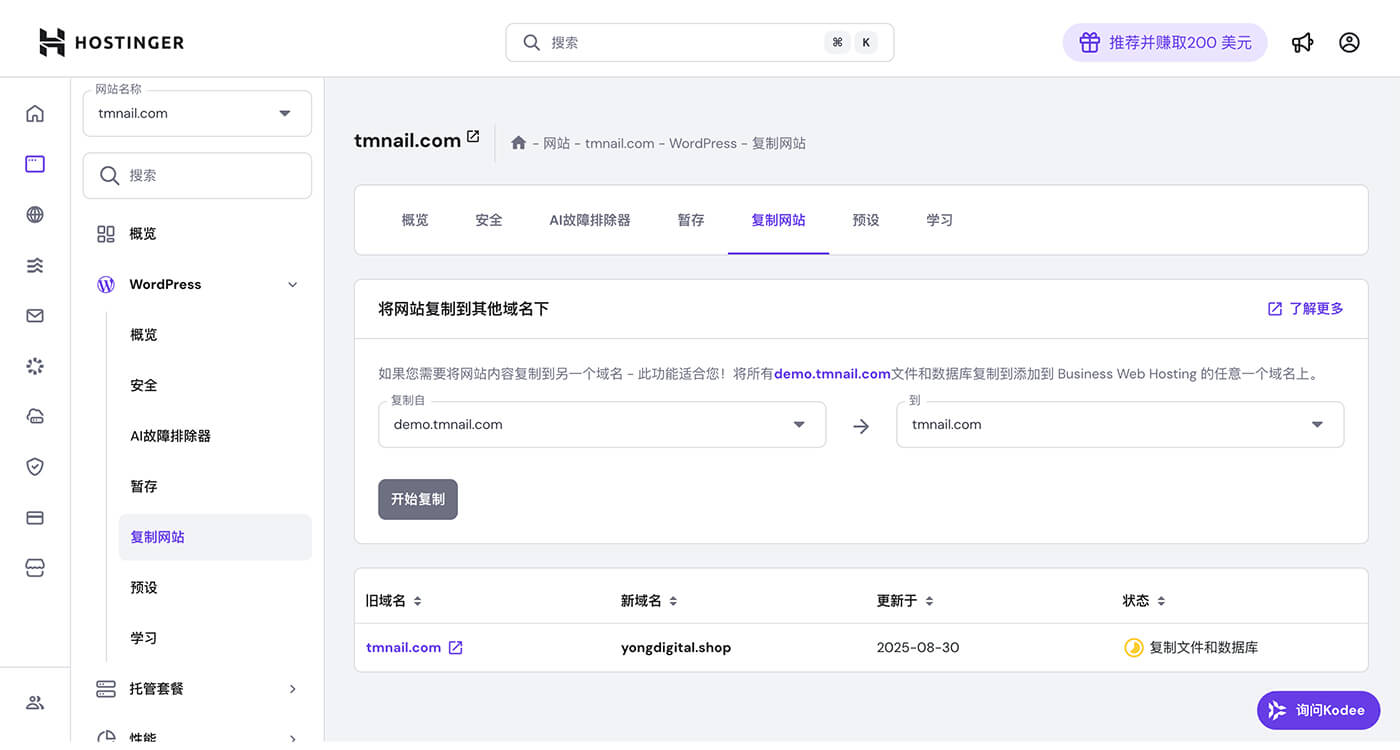
Task: Click the gift icon in referral banner
Action: coord(1089,43)
